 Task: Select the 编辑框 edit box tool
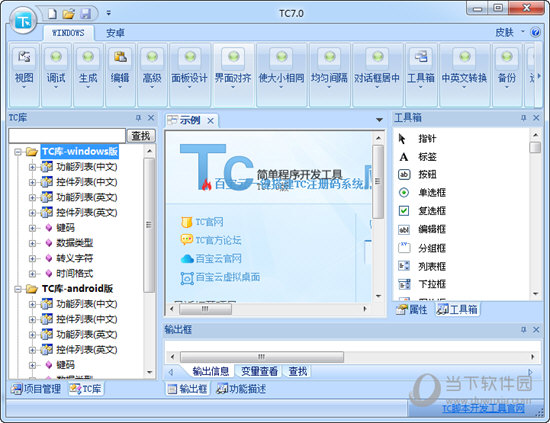(422, 229)
